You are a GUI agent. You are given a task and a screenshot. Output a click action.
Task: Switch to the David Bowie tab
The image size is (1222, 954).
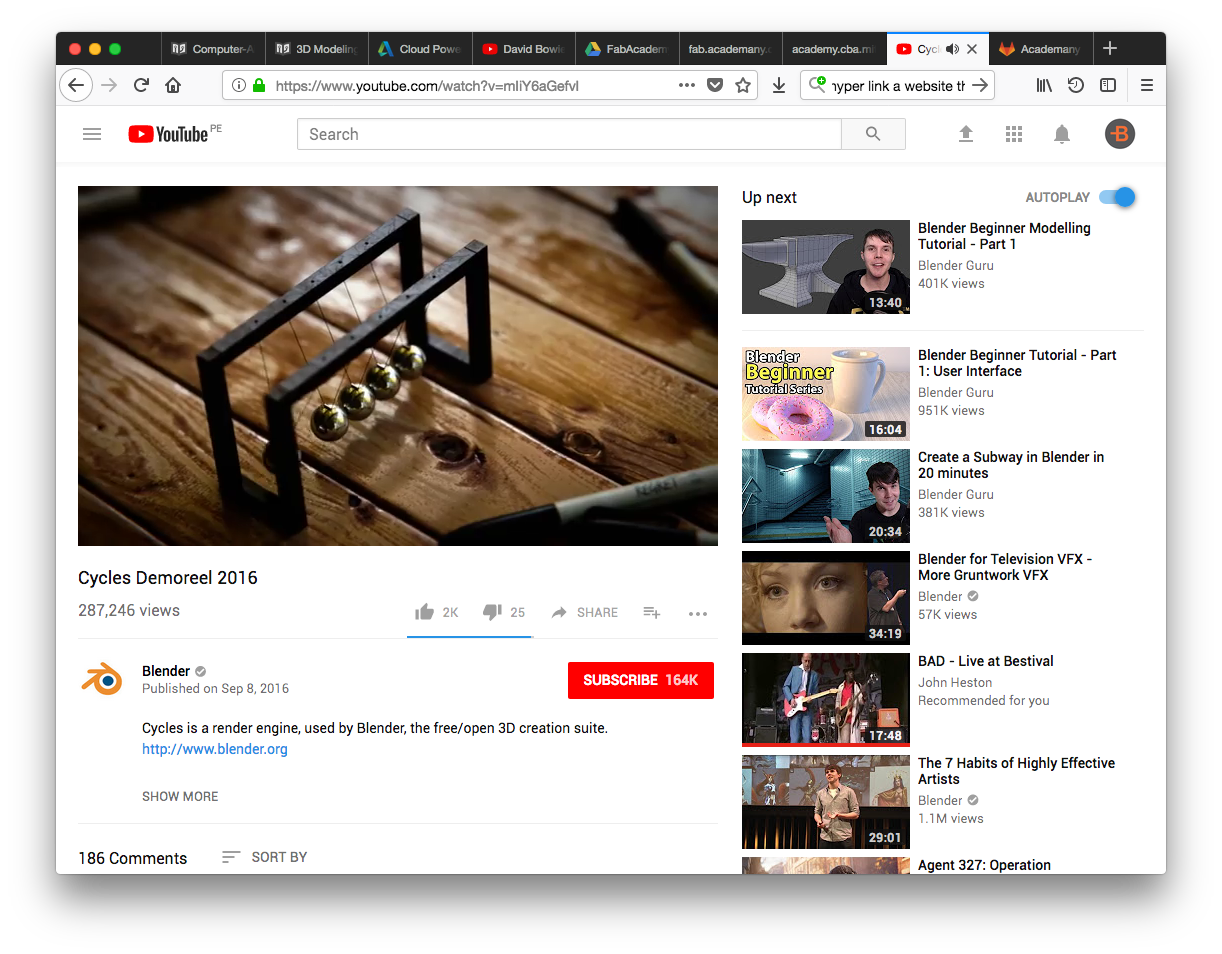point(524,49)
